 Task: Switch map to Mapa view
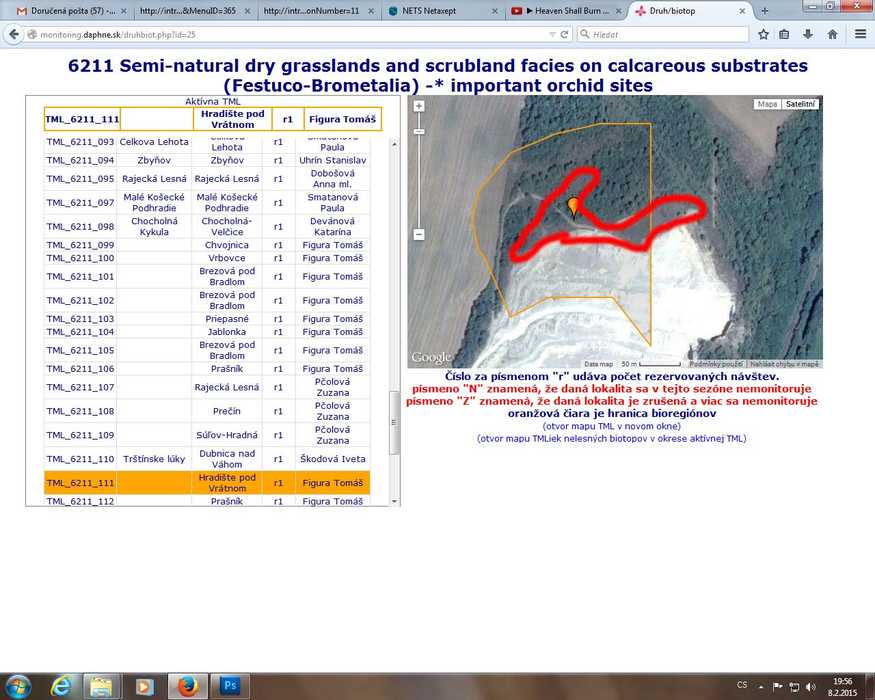point(767,104)
